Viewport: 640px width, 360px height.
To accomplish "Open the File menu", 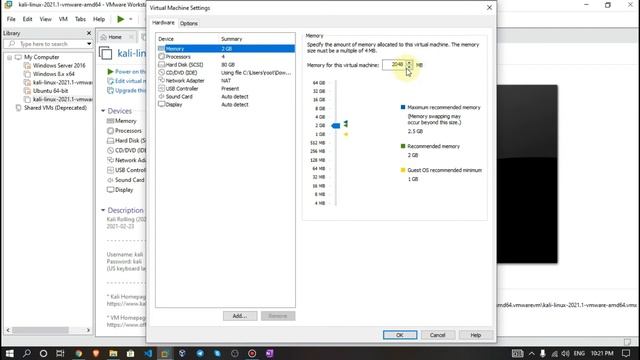I will click(x=11, y=19).
